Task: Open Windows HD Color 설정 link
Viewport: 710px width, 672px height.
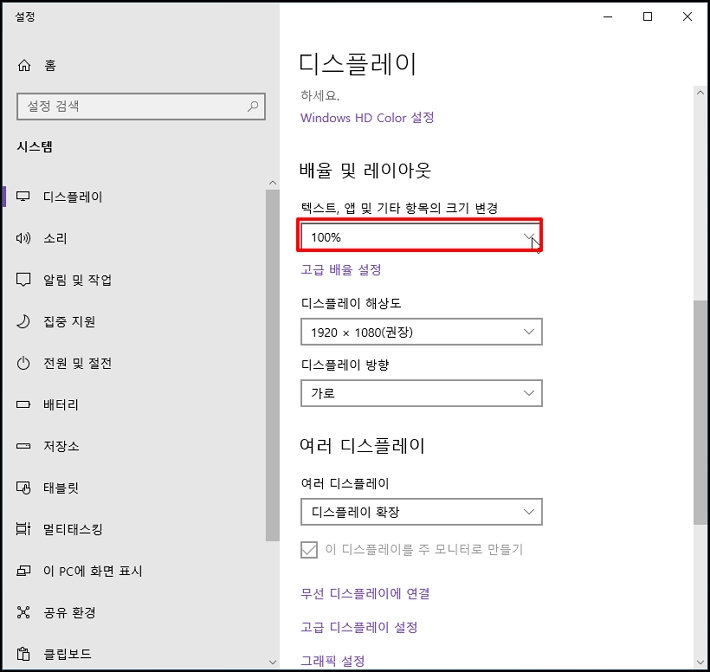Action: click(x=367, y=118)
